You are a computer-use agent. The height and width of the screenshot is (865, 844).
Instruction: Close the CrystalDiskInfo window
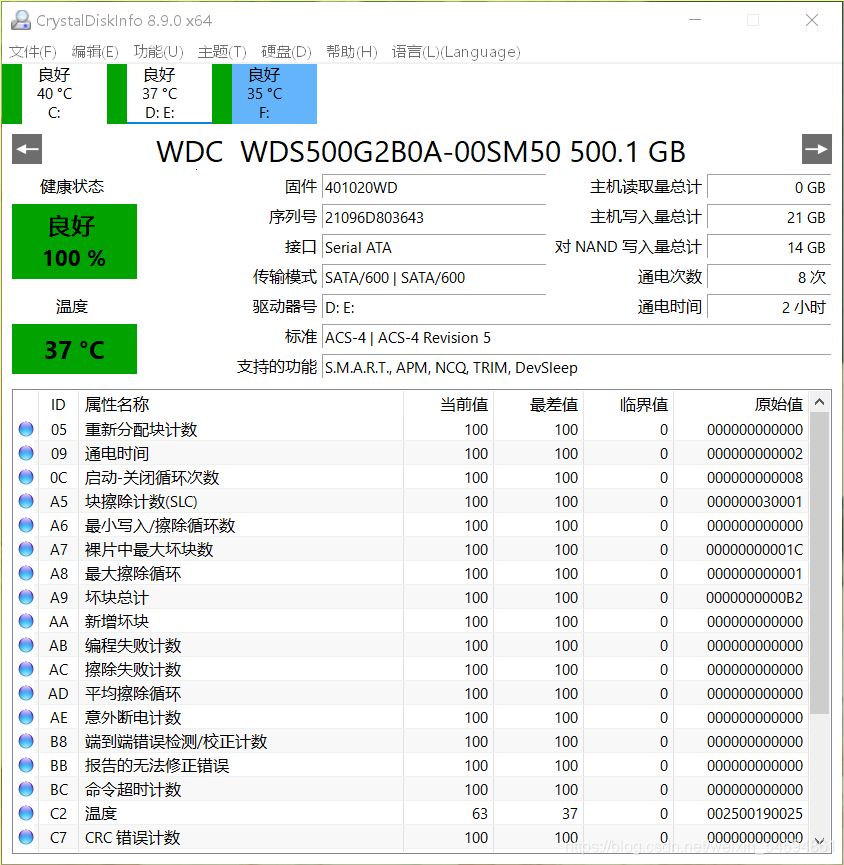[811, 20]
